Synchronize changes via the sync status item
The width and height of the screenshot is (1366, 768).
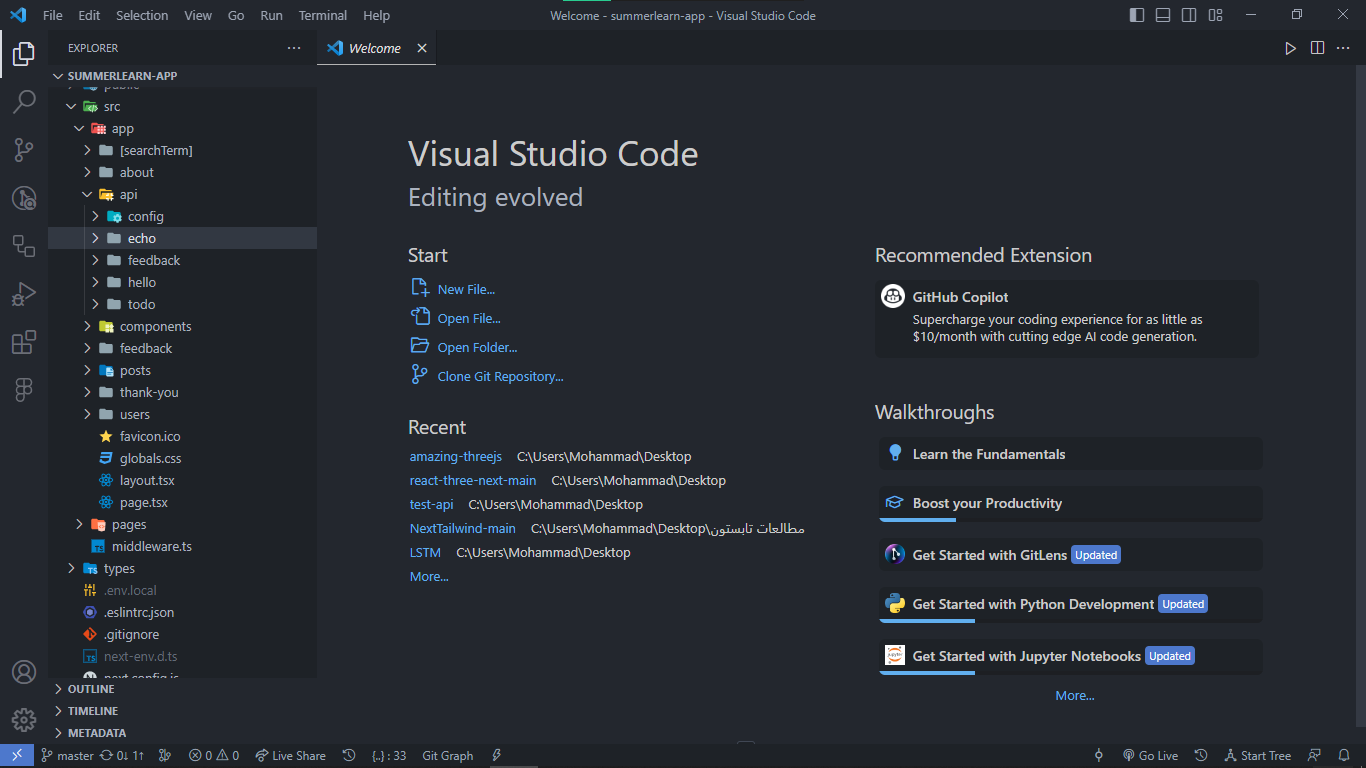122,756
